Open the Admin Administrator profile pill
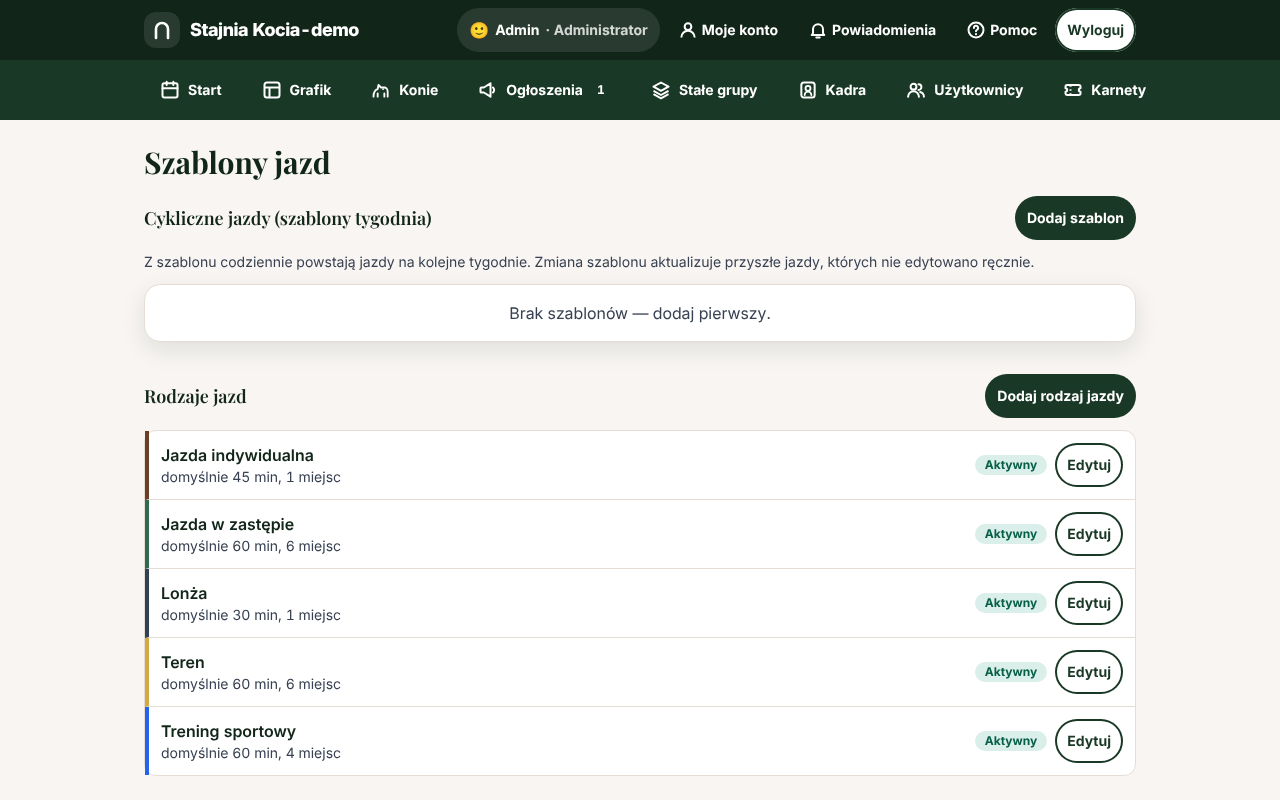1280x800 pixels. [x=558, y=30]
